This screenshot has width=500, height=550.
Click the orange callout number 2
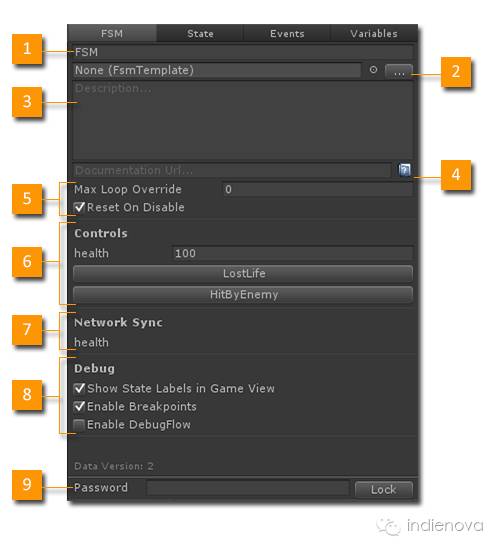455,72
